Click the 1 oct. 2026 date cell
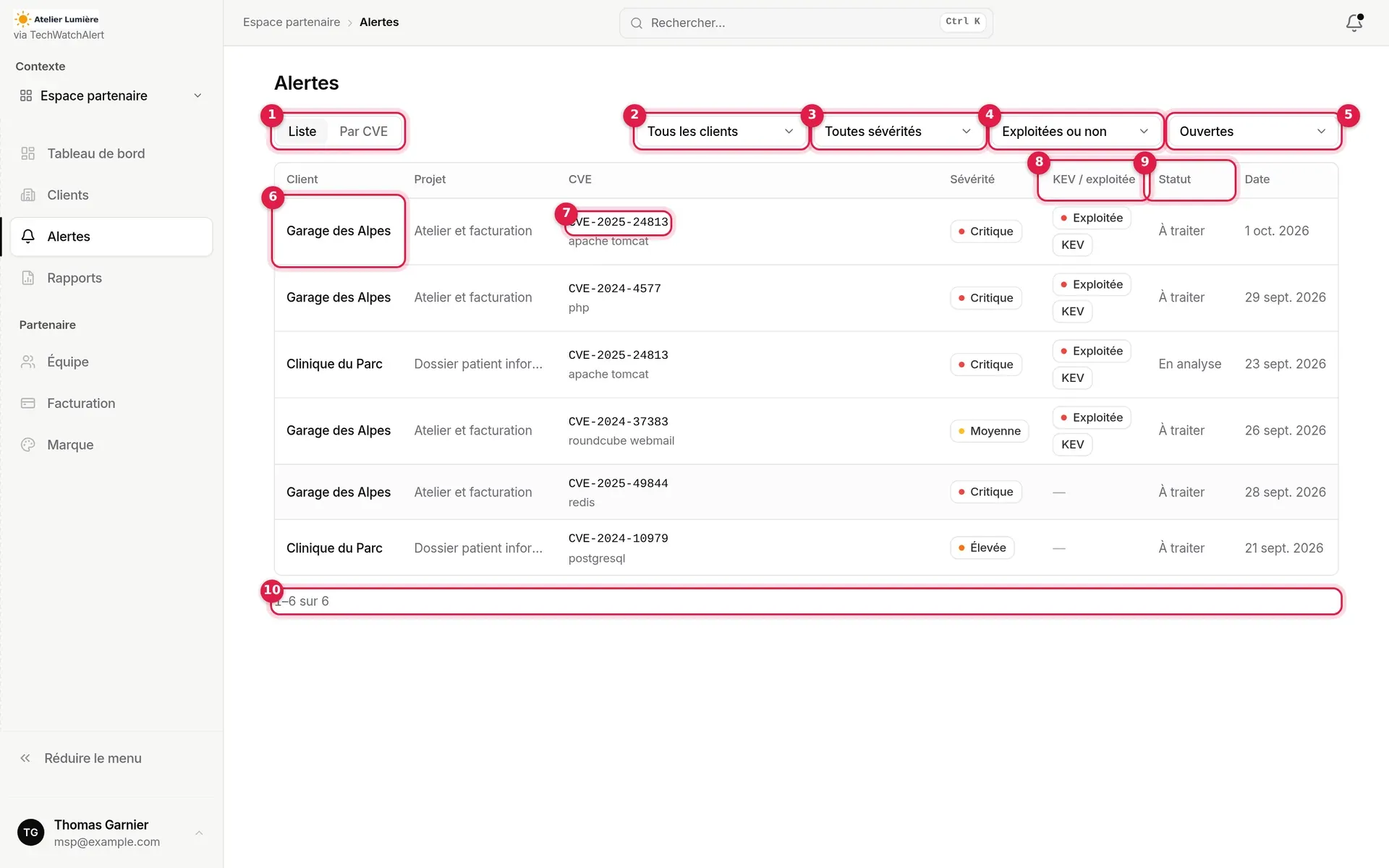Viewport: 1389px width, 868px height. [x=1276, y=231]
